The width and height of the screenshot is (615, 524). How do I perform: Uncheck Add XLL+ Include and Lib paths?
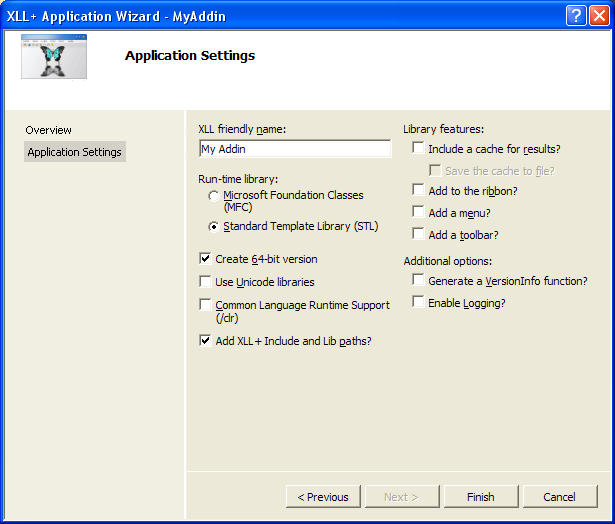coord(206,341)
